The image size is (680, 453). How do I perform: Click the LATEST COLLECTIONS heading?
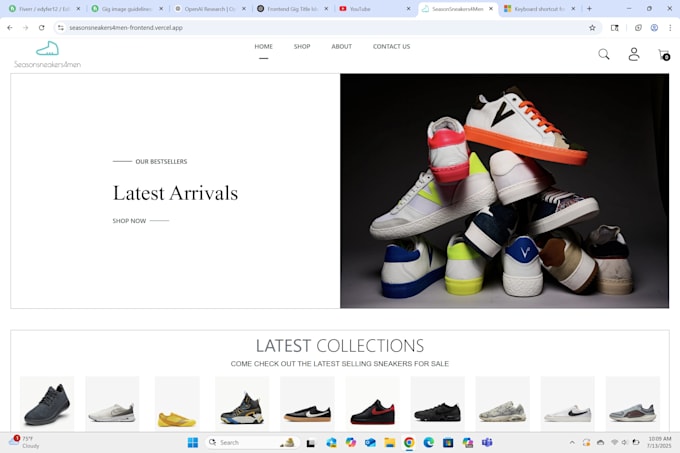click(x=340, y=345)
